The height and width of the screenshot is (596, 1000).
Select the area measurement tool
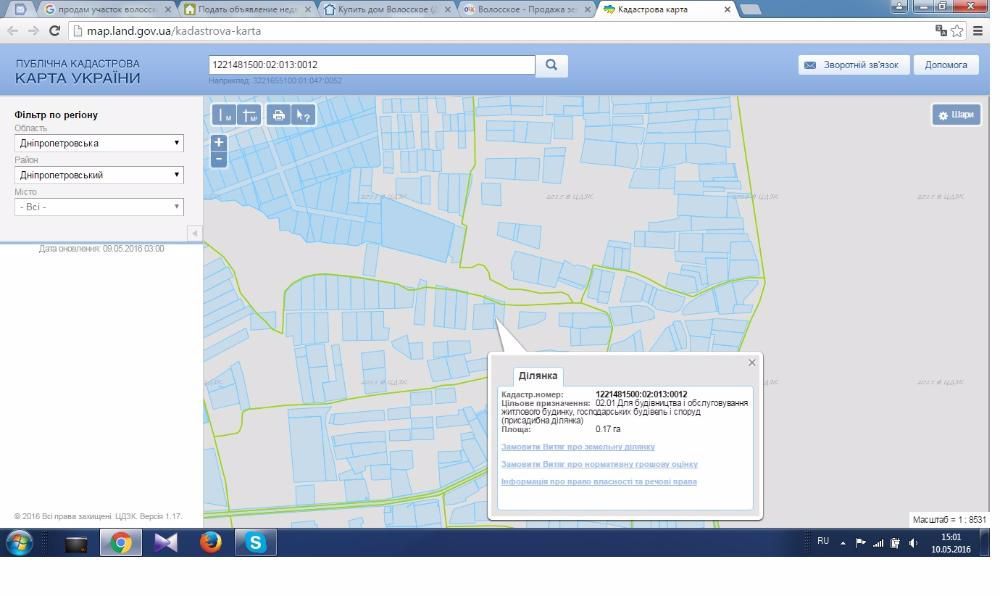(x=249, y=115)
